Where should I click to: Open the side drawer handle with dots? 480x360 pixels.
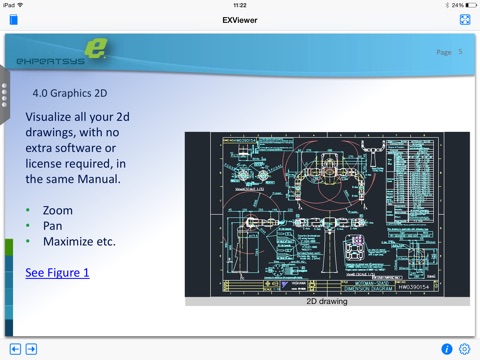(5, 95)
